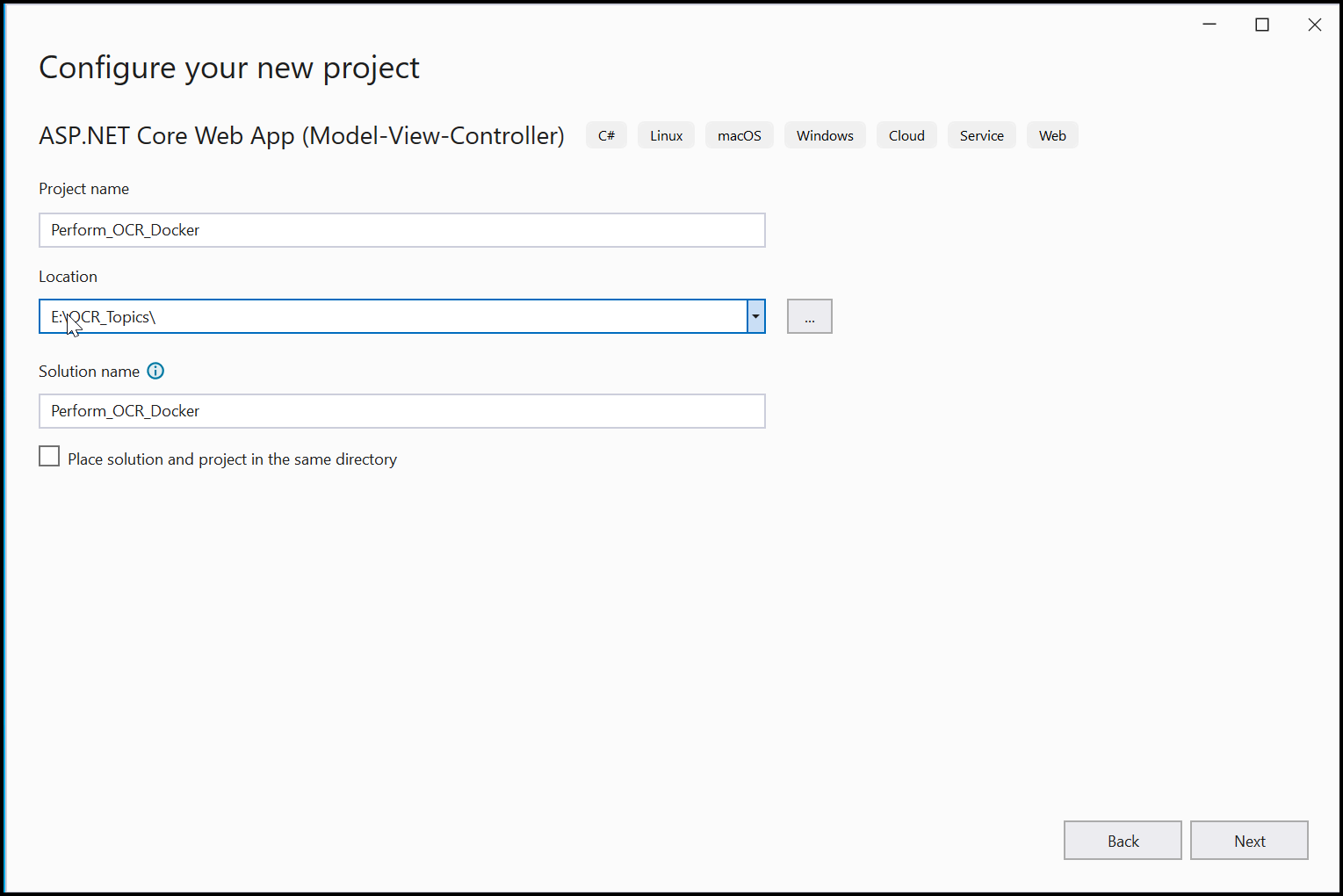Click the Linux platform tag
1343x896 pixels.
click(x=666, y=134)
